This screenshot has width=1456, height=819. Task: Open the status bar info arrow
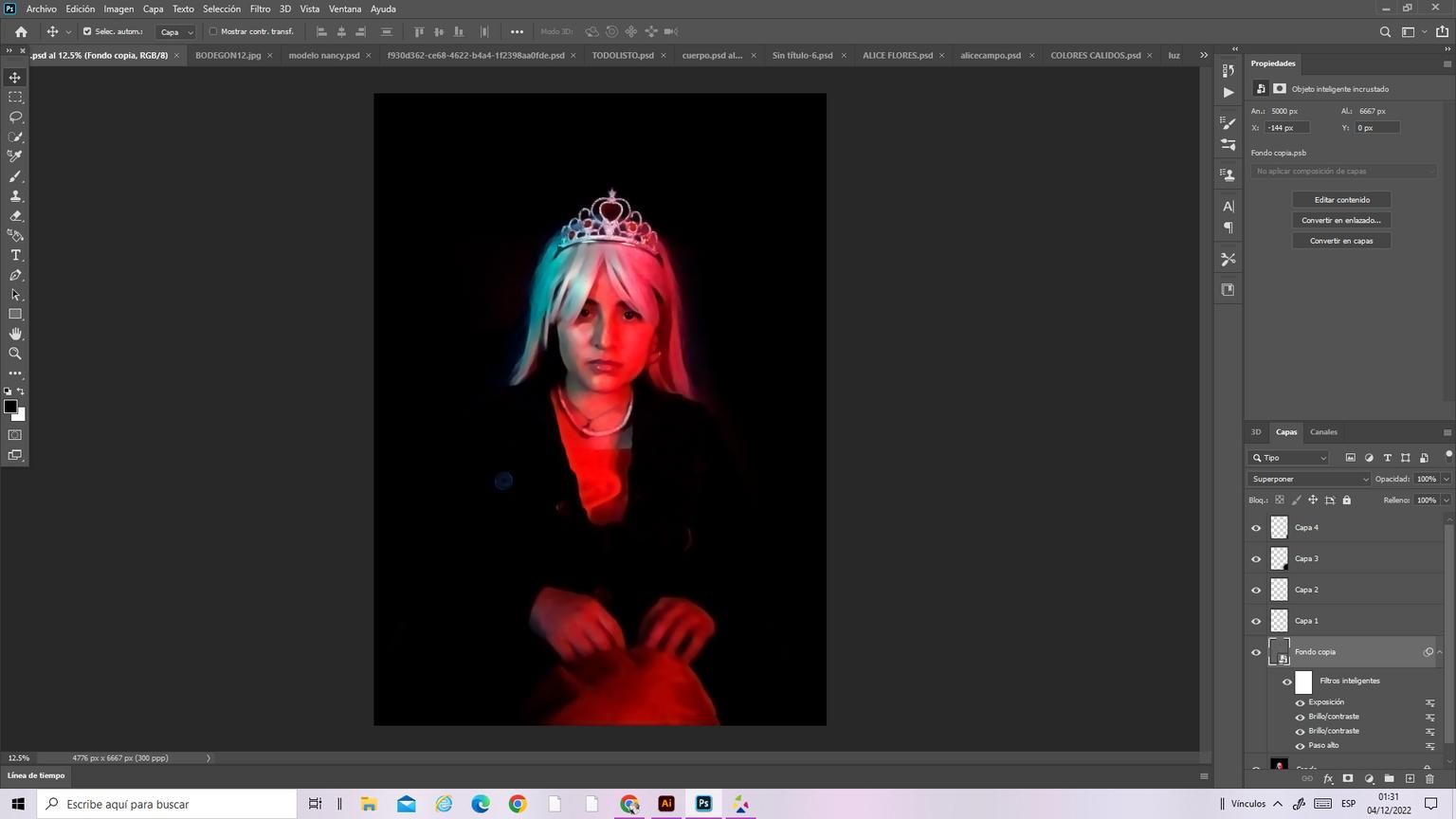(x=209, y=758)
